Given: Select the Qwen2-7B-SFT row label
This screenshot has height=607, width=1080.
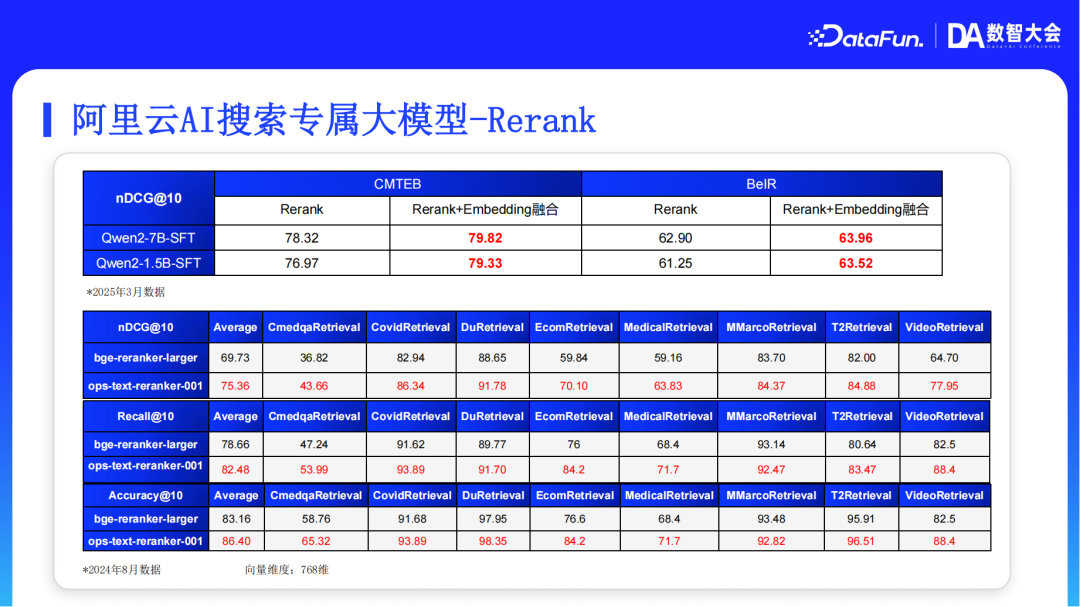Looking at the screenshot, I should [148, 238].
